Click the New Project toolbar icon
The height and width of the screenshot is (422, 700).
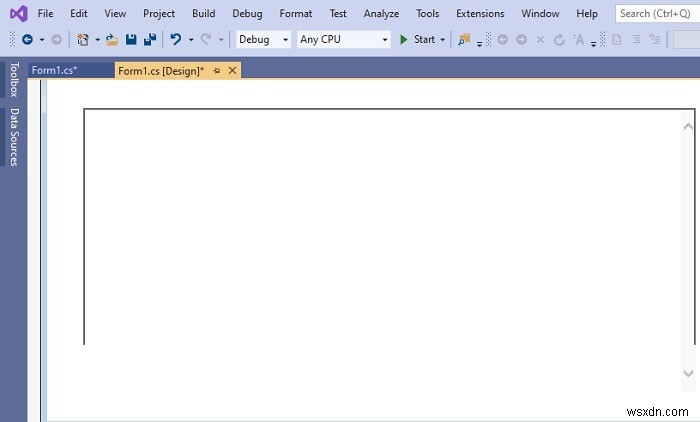pyautogui.click(x=83, y=40)
